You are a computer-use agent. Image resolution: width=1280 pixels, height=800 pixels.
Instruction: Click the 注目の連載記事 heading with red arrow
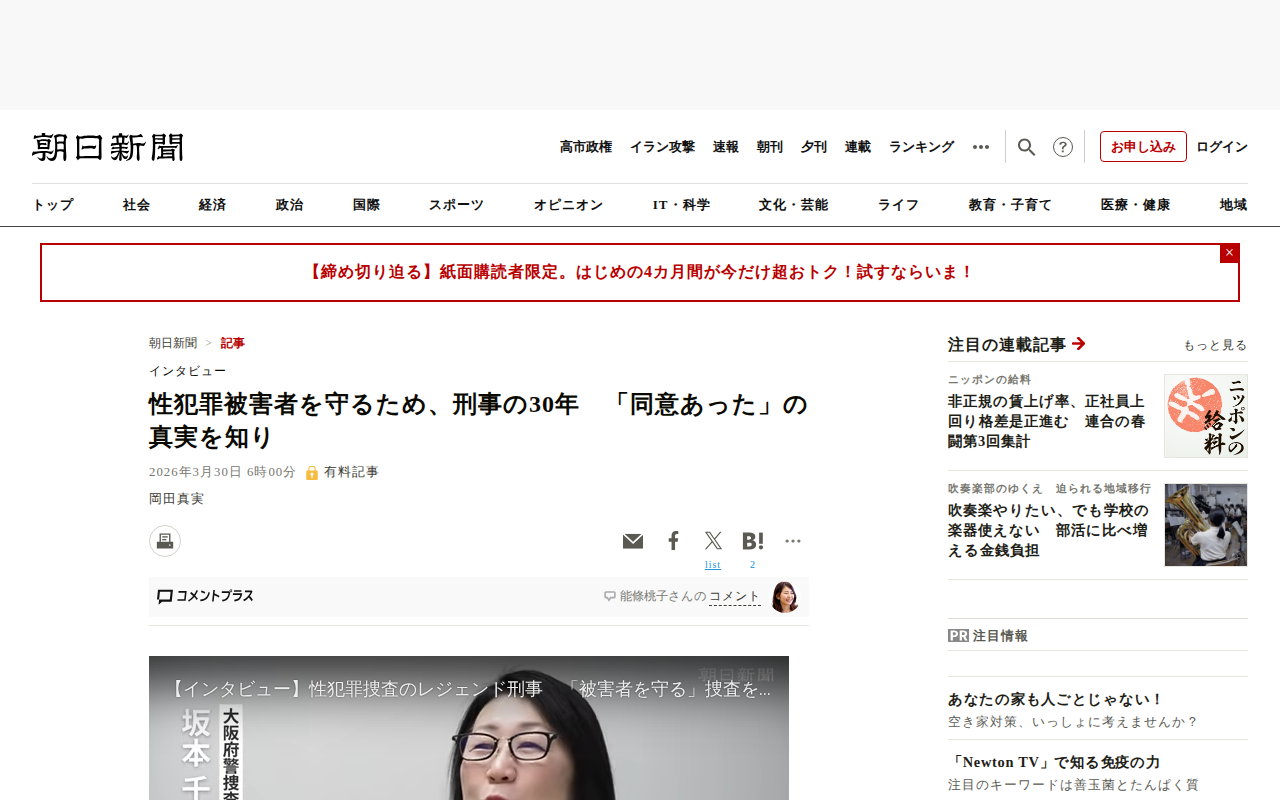coord(1017,345)
